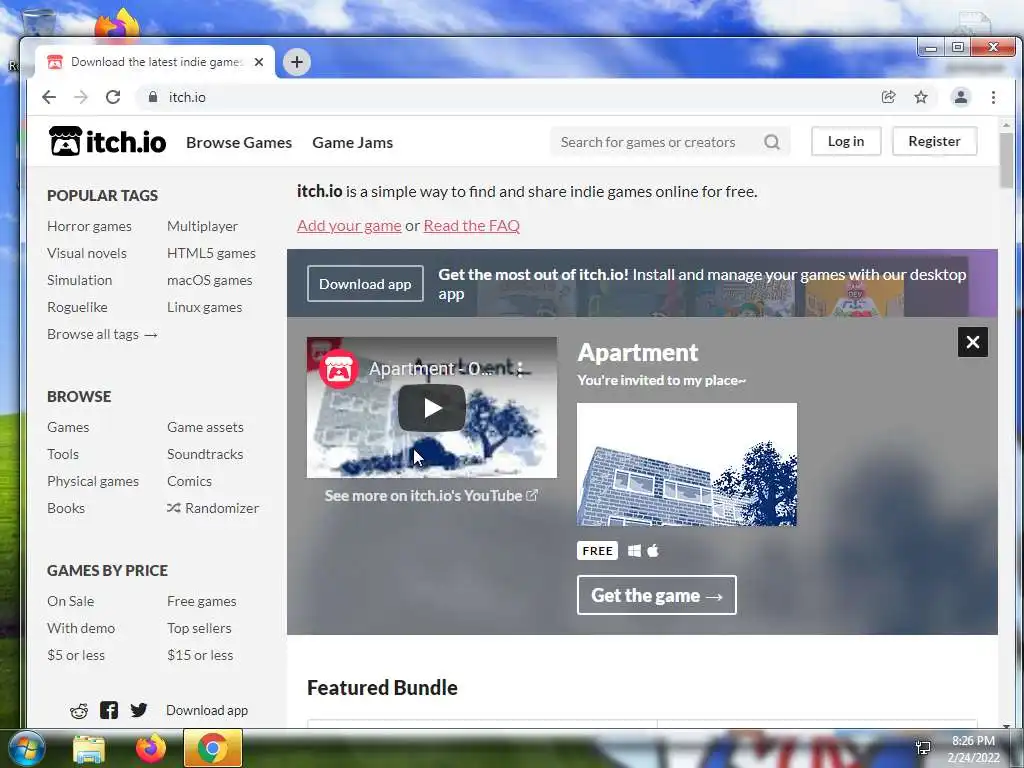Select the Linux games tag
The height and width of the screenshot is (768, 1024).
pos(204,307)
